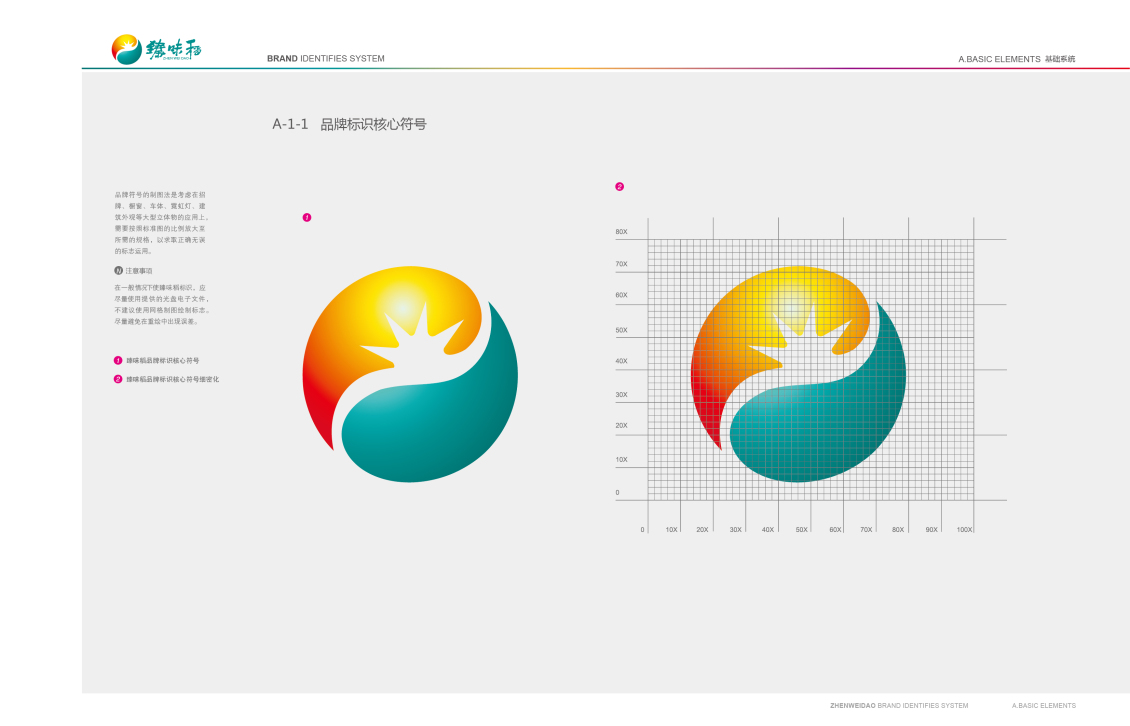The image size is (1130, 726).
Task: Click the legend text "臻味稻品牌标识核心符号"
Action: point(163,360)
